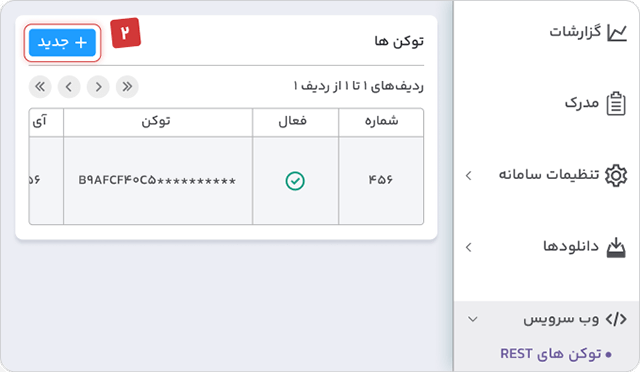640x372 pixels.
Task: Collapse the وب سرویس section chevron
Action: click(x=473, y=319)
